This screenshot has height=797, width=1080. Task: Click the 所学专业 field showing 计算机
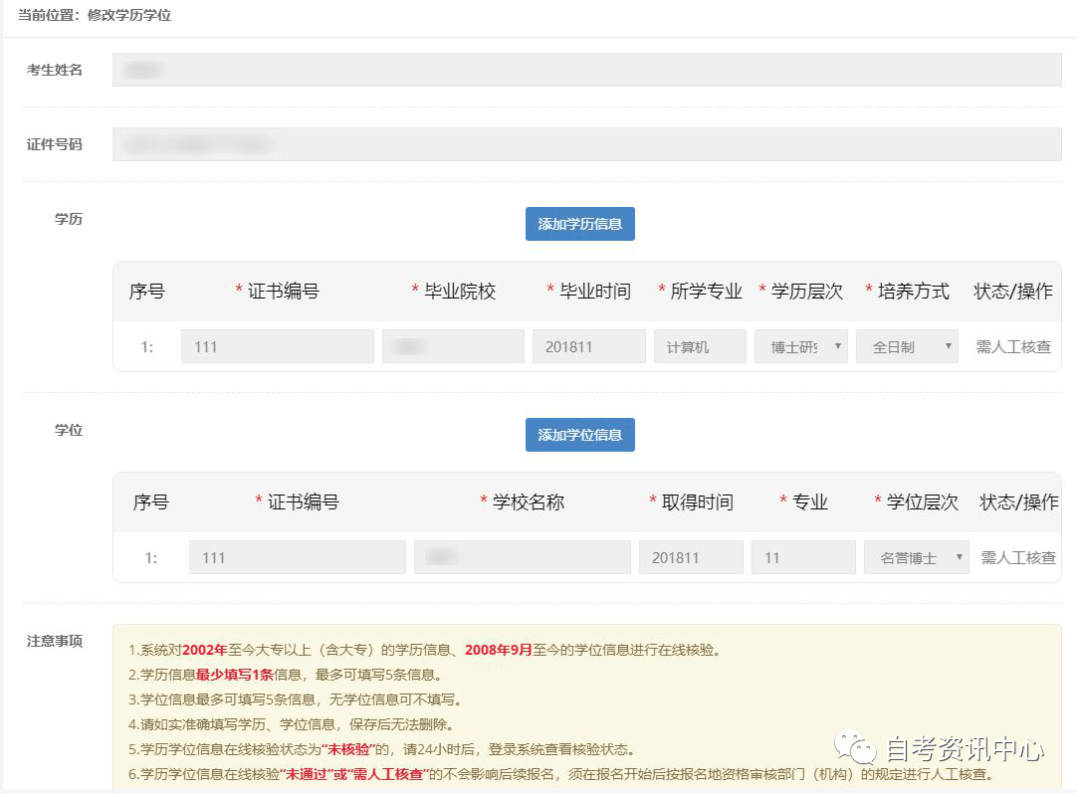point(700,346)
